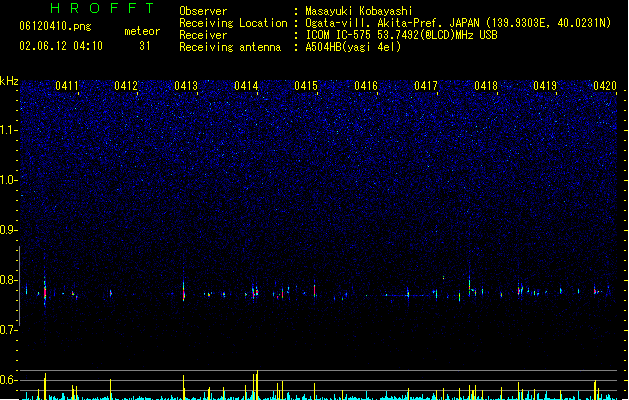Viewport: 629px width, 400px height.
Task: Click the 0419 time marker
Action: pyautogui.click(x=545, y=86)
